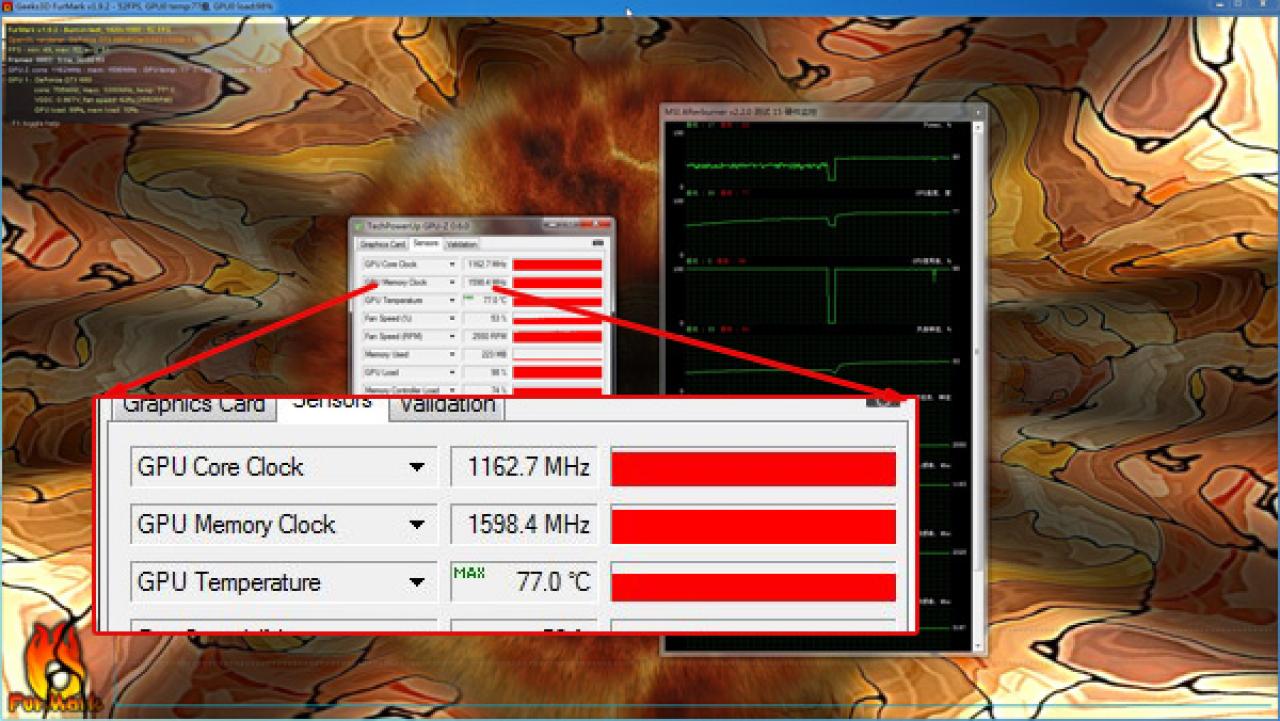Viewport: 1280px width, 721px height.
Task: Expand the Fan Speed (%) sensor dropdown
Action: (x=452, y=318)
